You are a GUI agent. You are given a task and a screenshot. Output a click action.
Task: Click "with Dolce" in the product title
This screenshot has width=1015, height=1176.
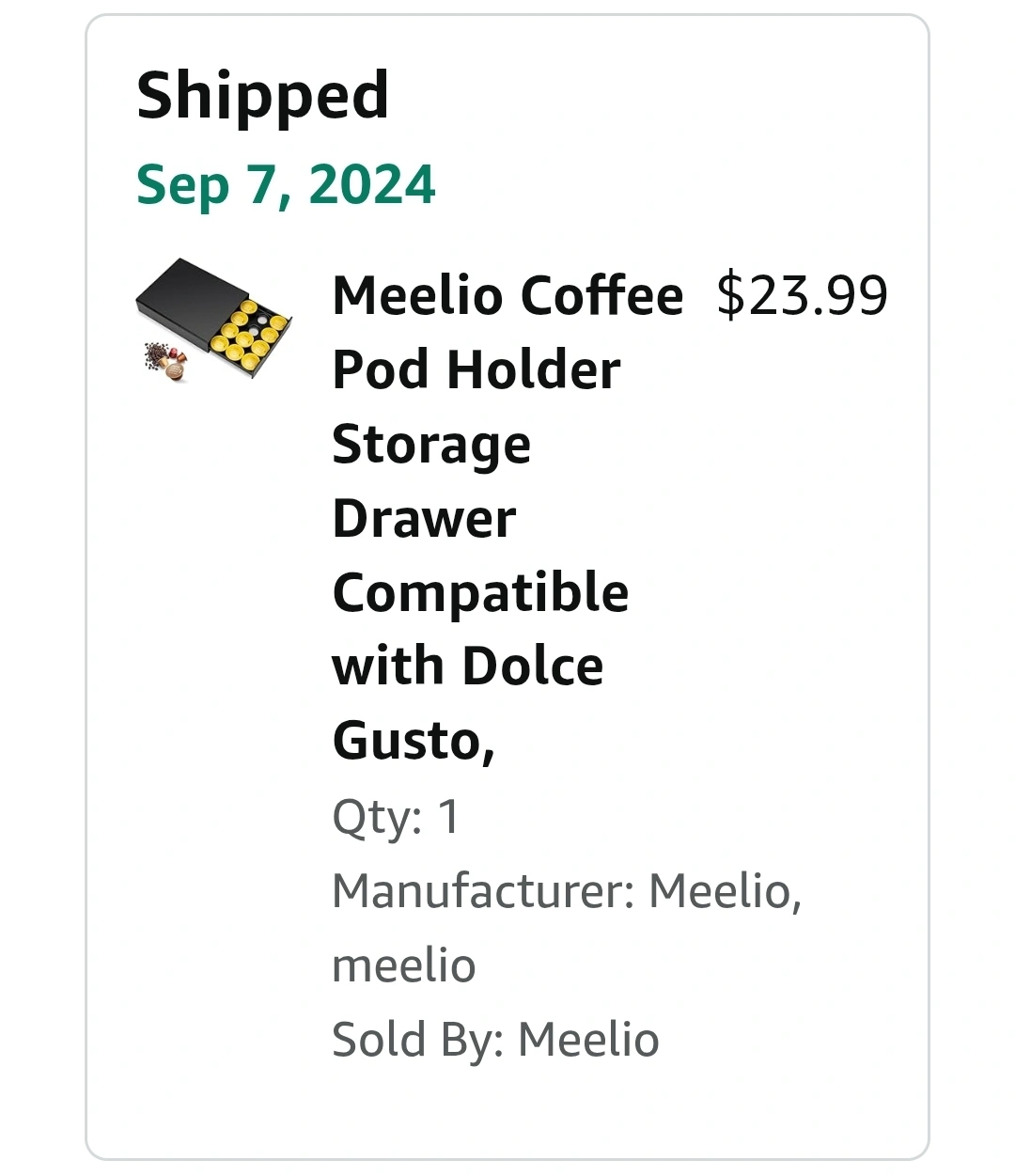tap(468, 666)
